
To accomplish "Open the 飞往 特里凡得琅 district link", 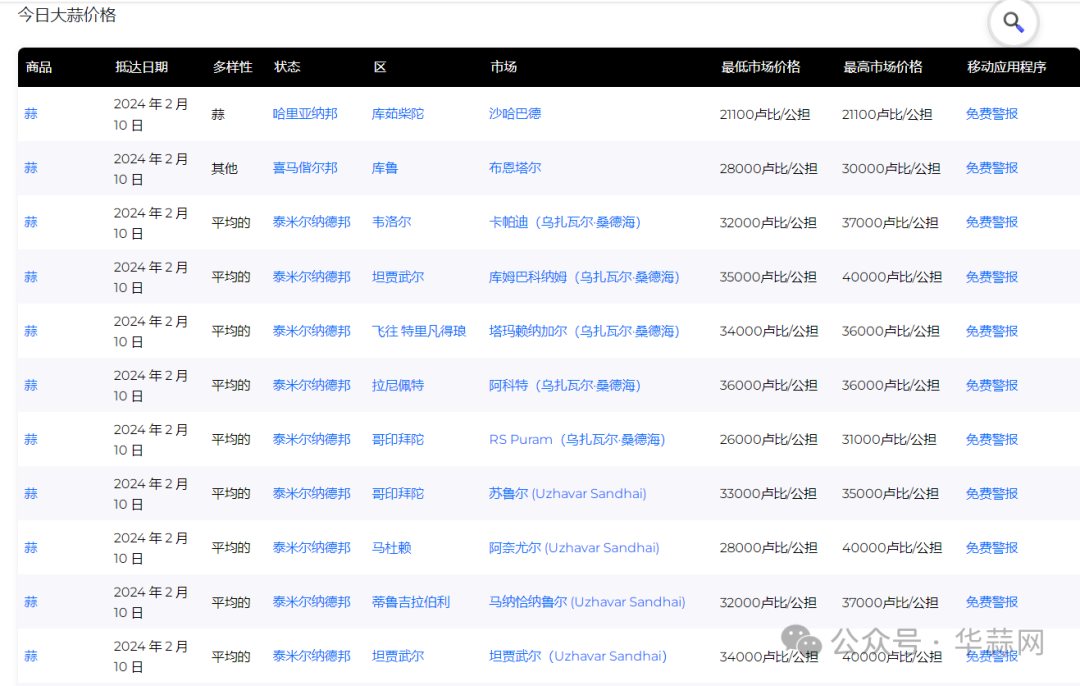I will click(x=419, y=331).
